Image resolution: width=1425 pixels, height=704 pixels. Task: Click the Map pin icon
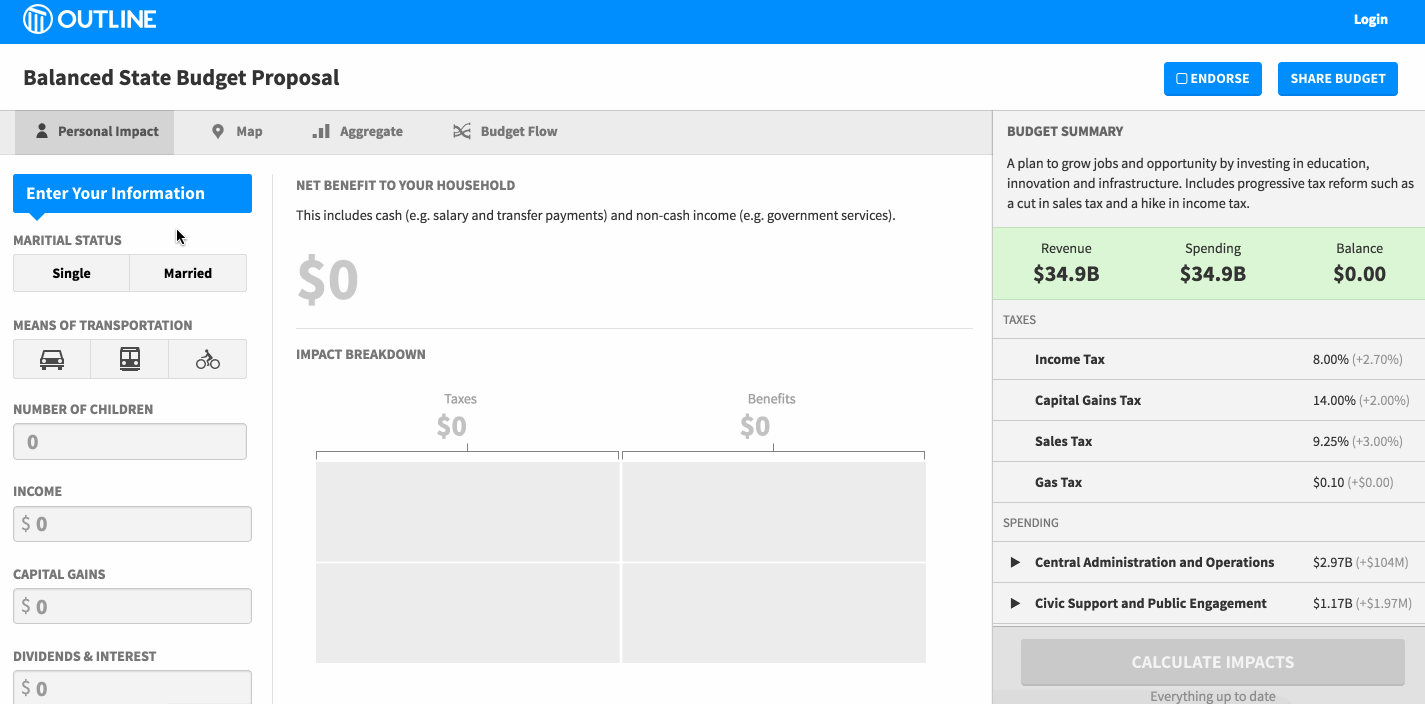pos(218,131)
